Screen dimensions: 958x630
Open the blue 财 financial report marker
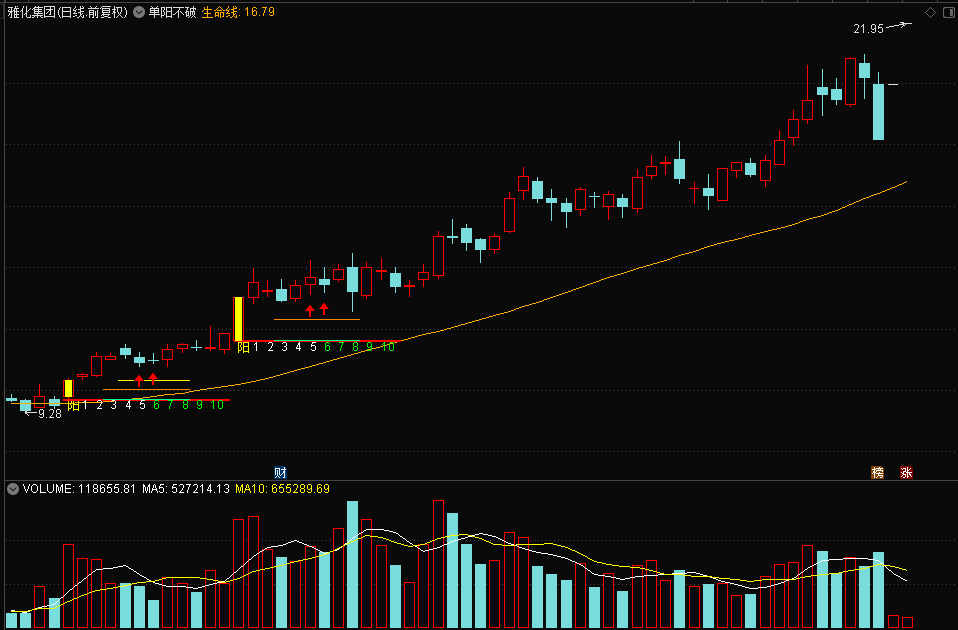click(280, 472)
